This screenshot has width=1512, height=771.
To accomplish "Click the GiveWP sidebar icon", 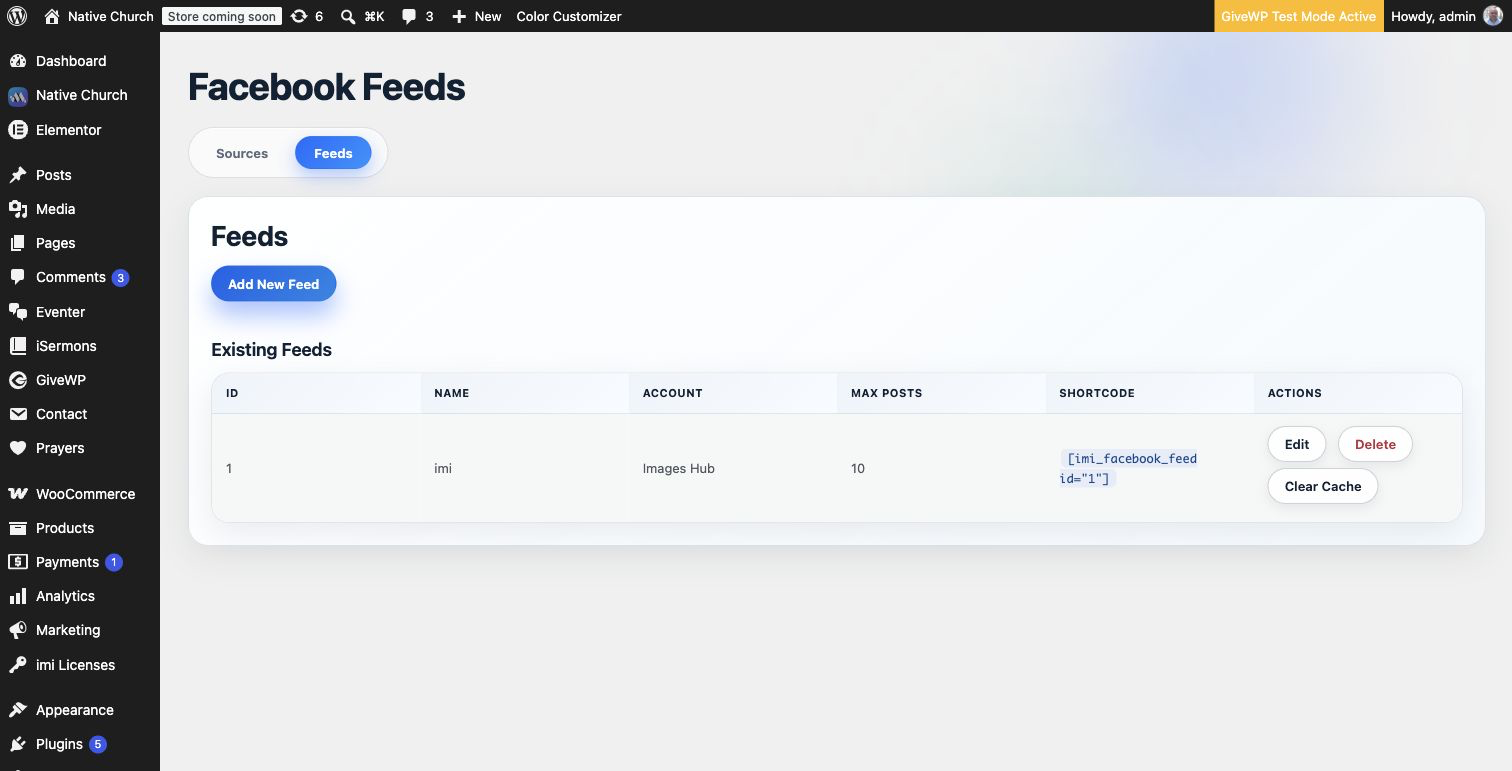I will tap(18, 380).
